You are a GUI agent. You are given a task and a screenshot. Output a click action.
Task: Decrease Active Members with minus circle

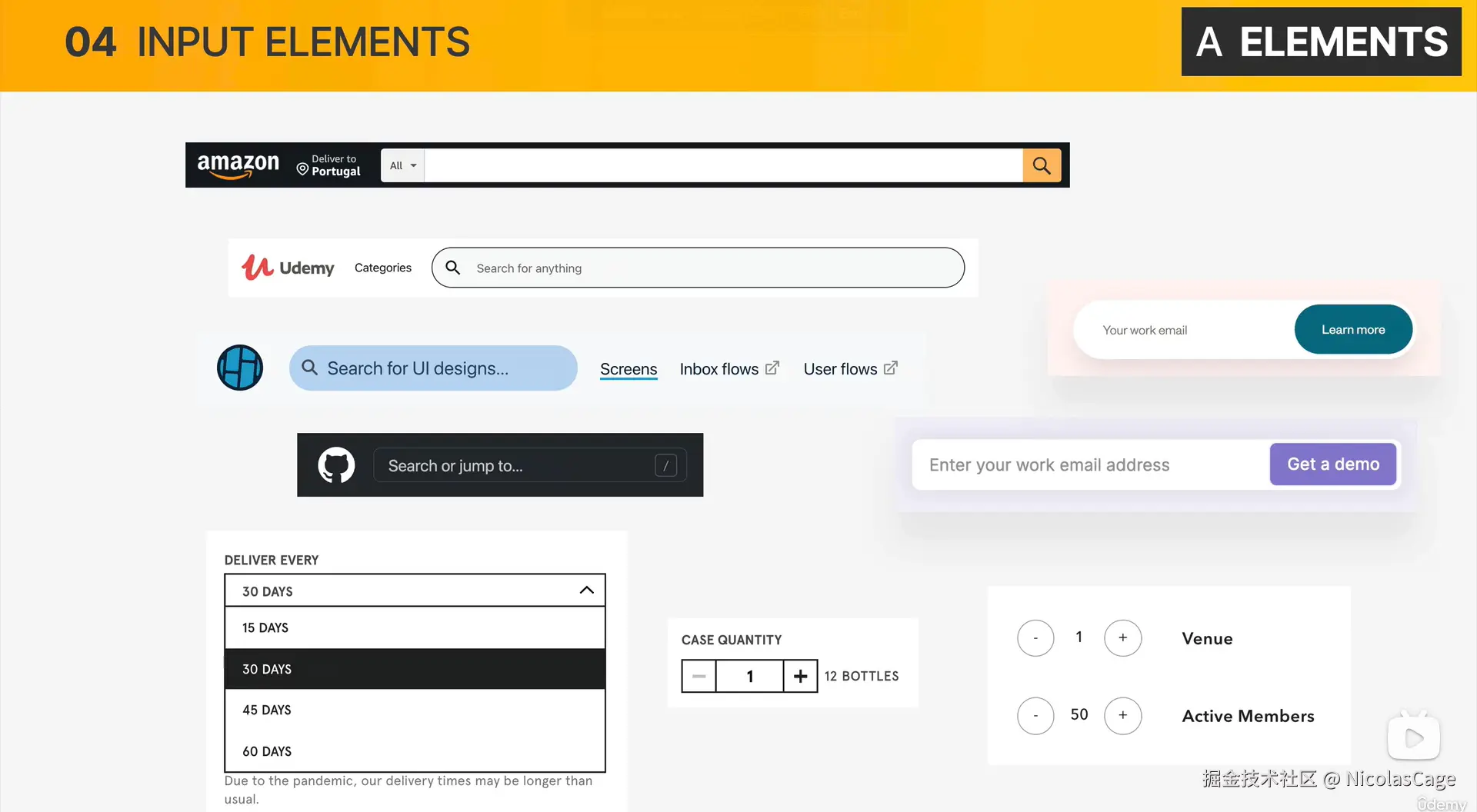click(1035, 716)
